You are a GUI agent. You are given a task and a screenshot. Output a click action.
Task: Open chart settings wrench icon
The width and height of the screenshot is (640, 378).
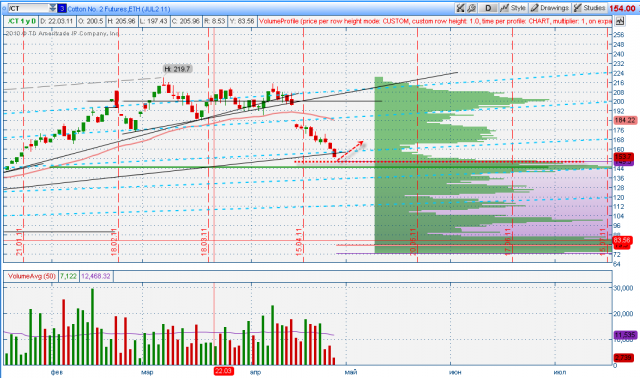click(471, 8)
